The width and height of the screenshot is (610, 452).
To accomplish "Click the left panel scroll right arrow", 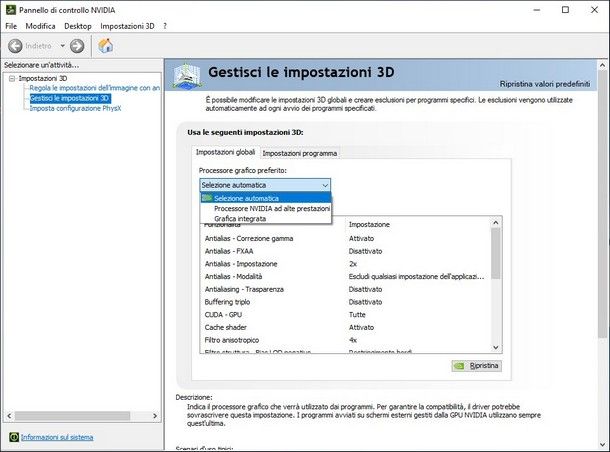I will (155, 416).
